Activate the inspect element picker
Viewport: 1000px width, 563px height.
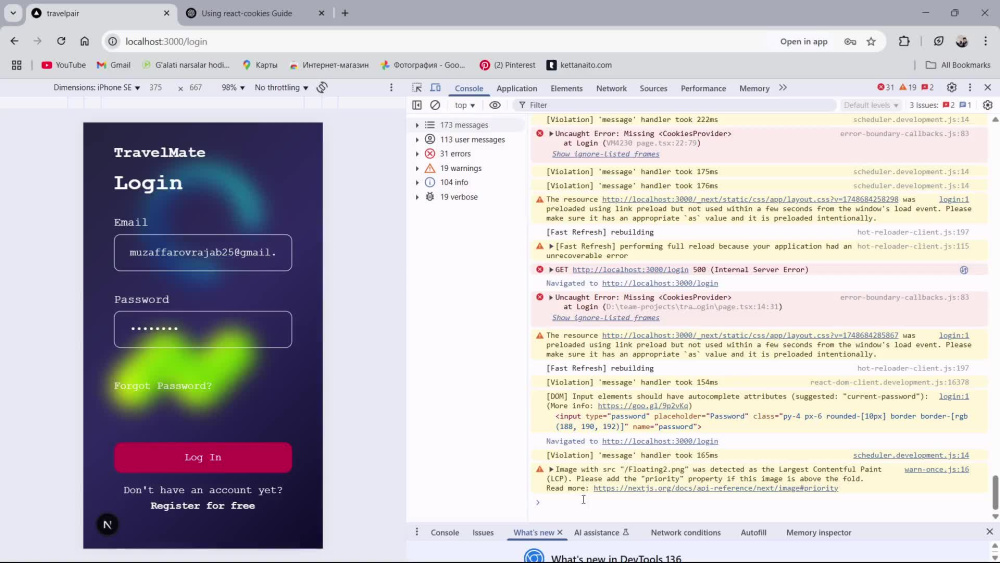(x=417, y=88)
